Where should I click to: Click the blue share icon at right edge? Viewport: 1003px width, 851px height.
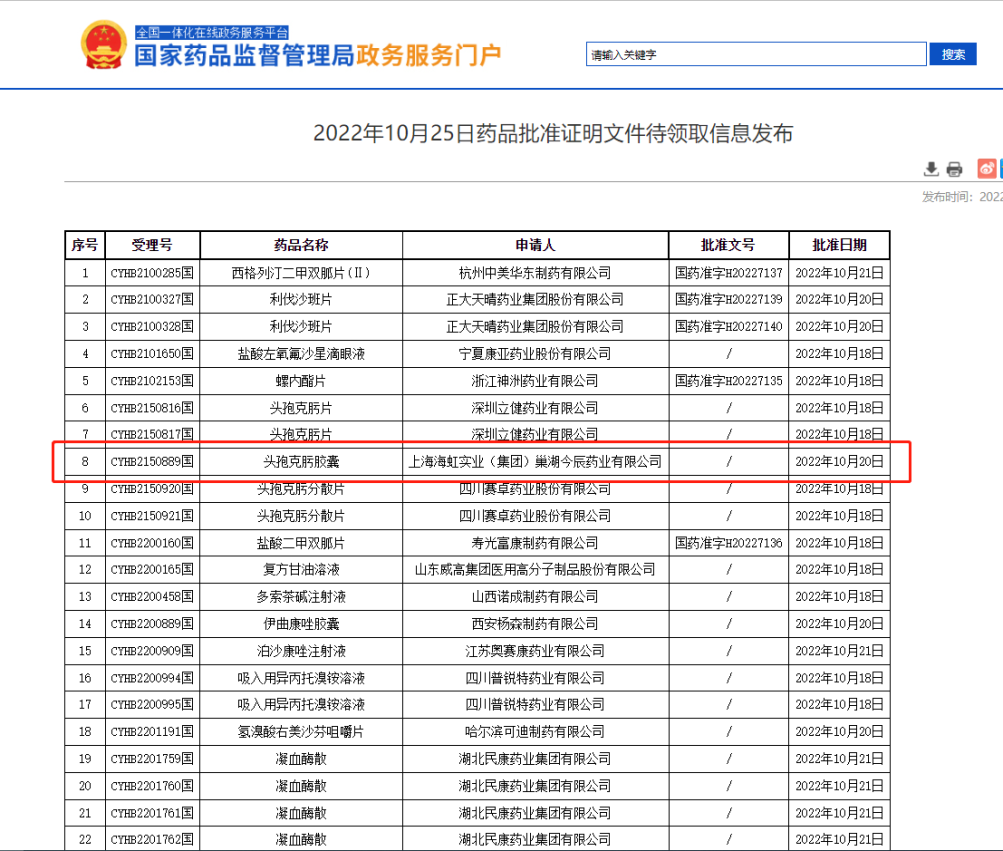999,168
